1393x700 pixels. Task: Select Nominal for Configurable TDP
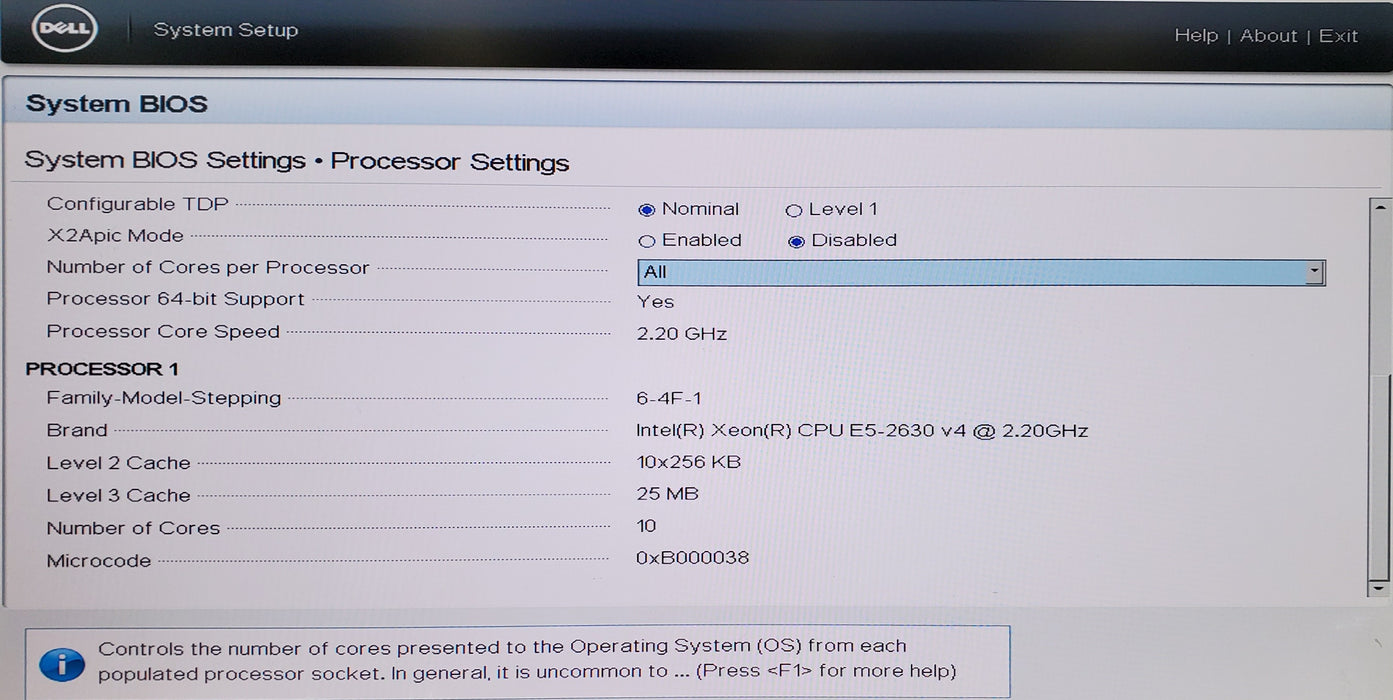[x=646, y=210]
